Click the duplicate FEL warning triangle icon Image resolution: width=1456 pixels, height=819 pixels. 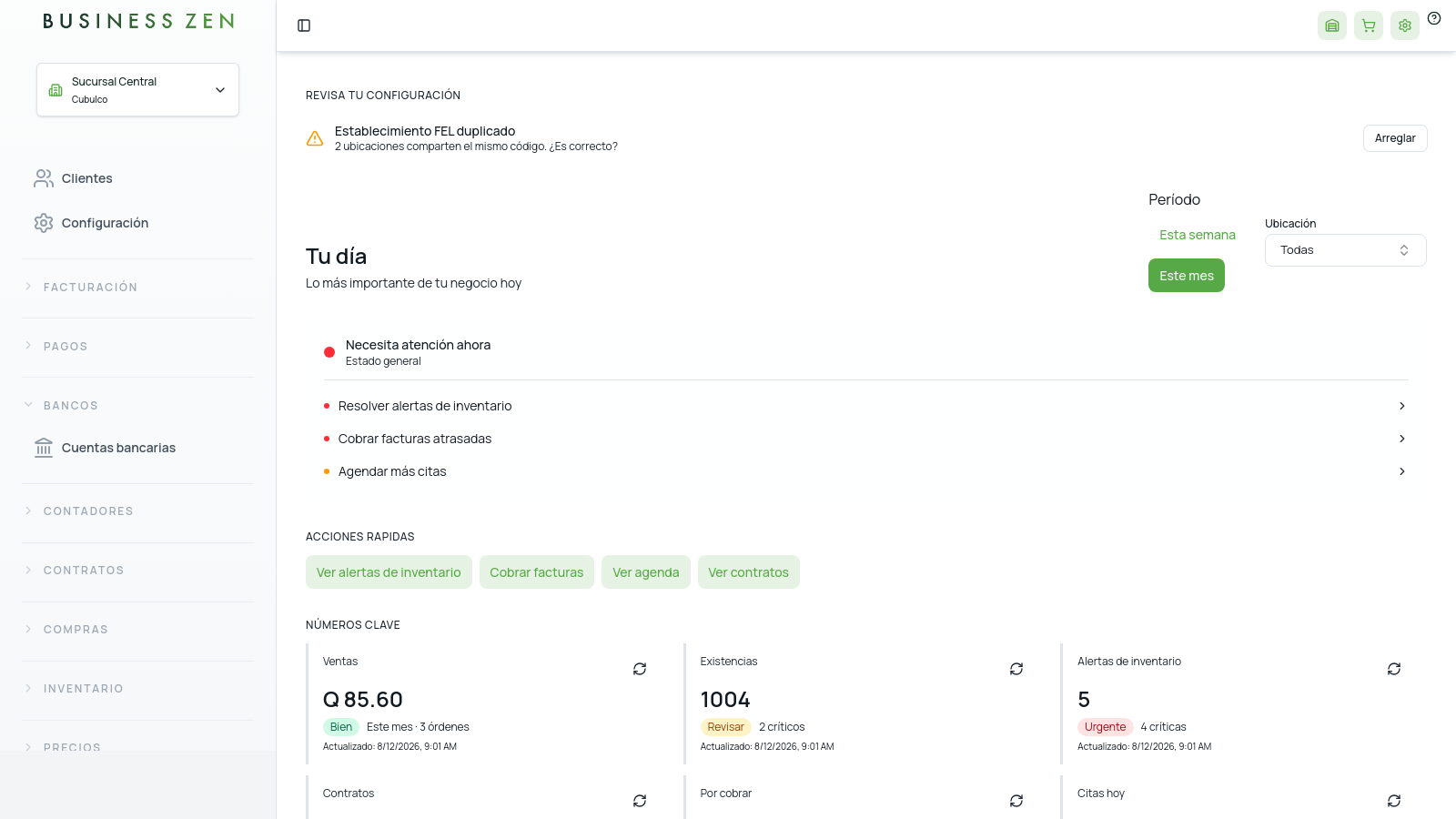click(x=315, y=138)
